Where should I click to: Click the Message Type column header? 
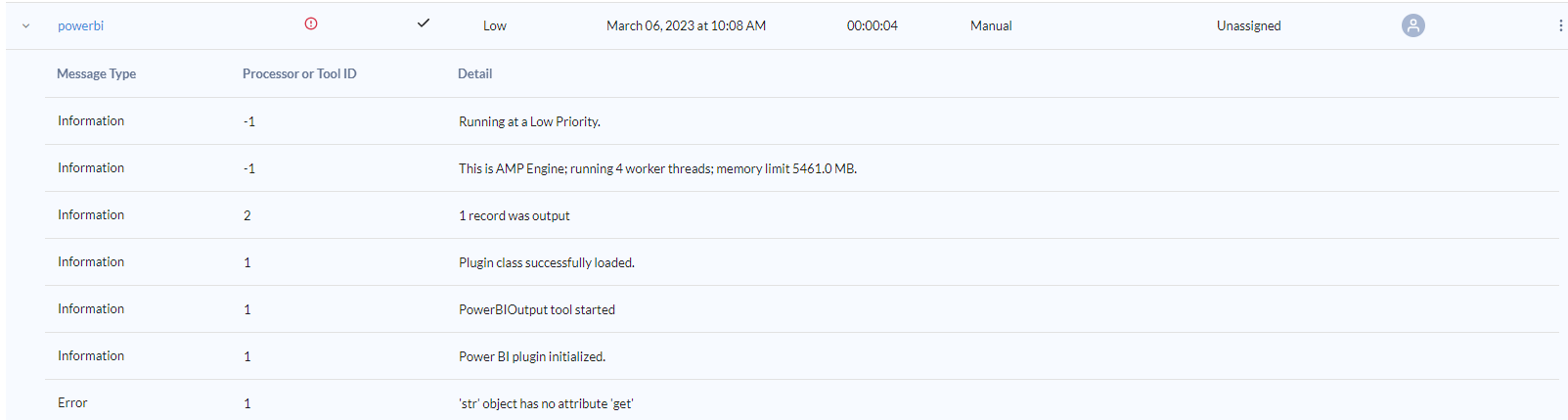pyautogui.click(x=96, y=73)
